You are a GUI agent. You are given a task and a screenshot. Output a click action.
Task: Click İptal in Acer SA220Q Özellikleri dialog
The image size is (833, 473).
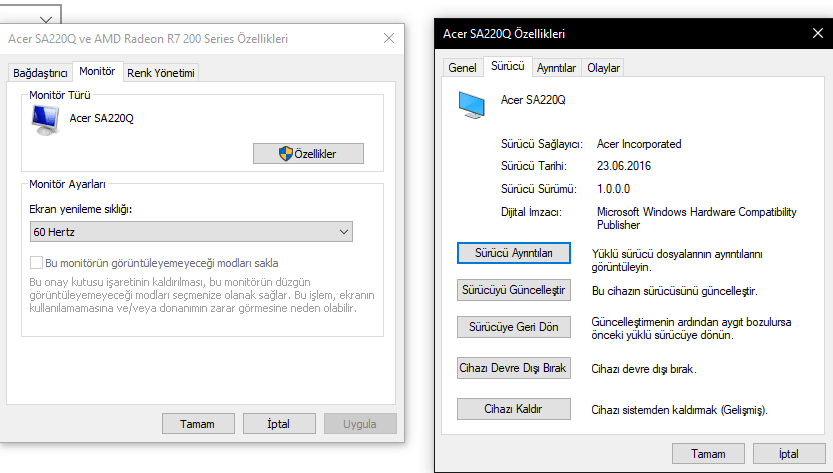tap(789, 453)
